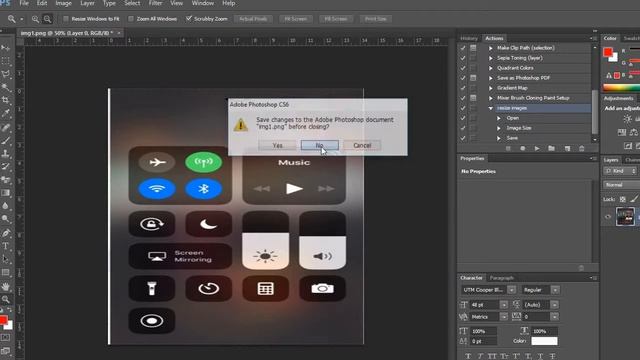Enable Resize Windows to Fit checkbox
The image size is (640, 360).
coord(66,19)
